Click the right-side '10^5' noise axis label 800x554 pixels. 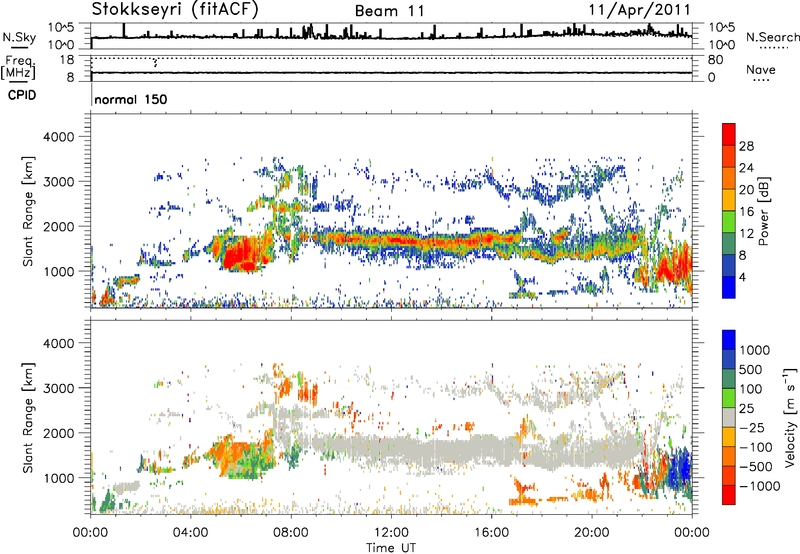click(x=722, y=28)
